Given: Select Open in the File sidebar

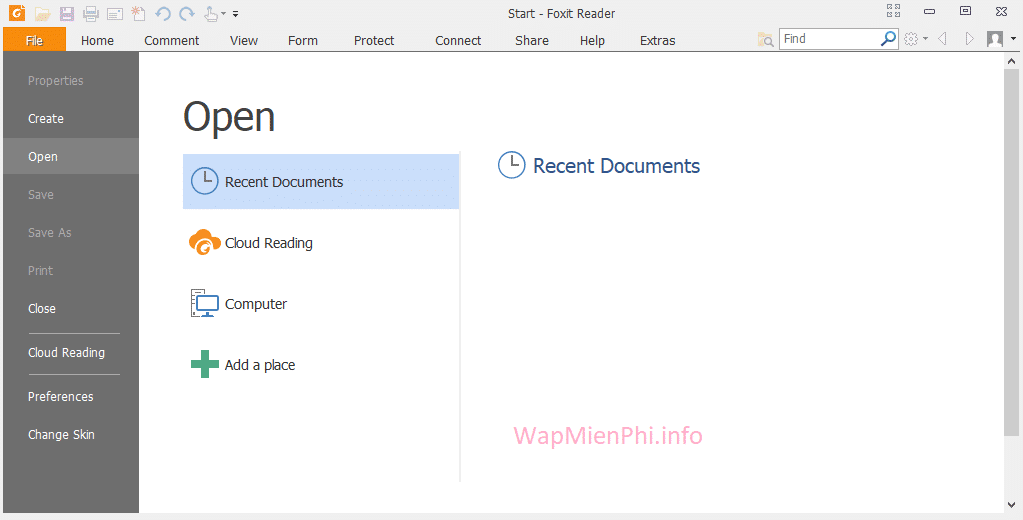Looking at the screenshot, I should (70, 157).
